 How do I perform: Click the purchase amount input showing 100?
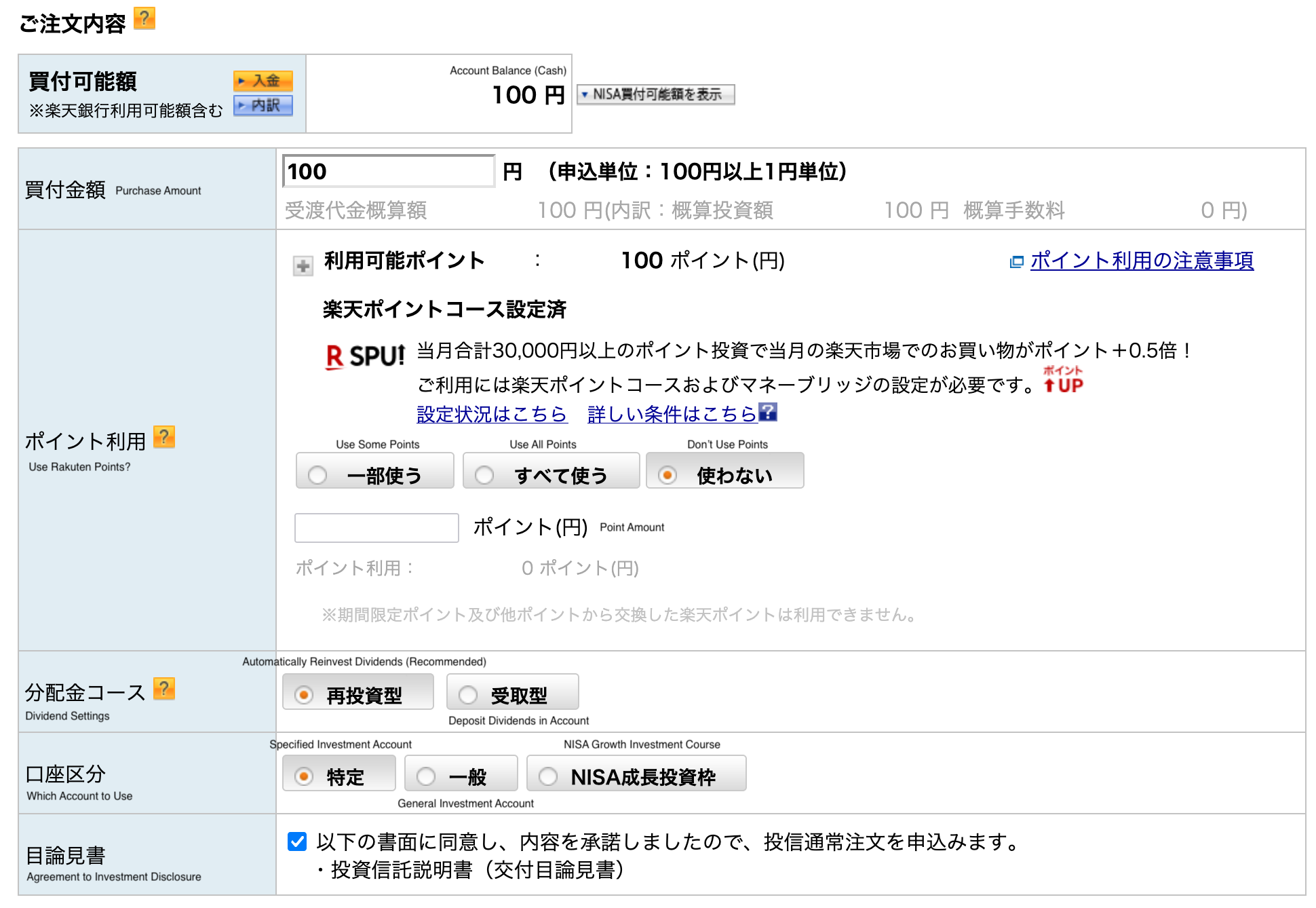point(388,171)
